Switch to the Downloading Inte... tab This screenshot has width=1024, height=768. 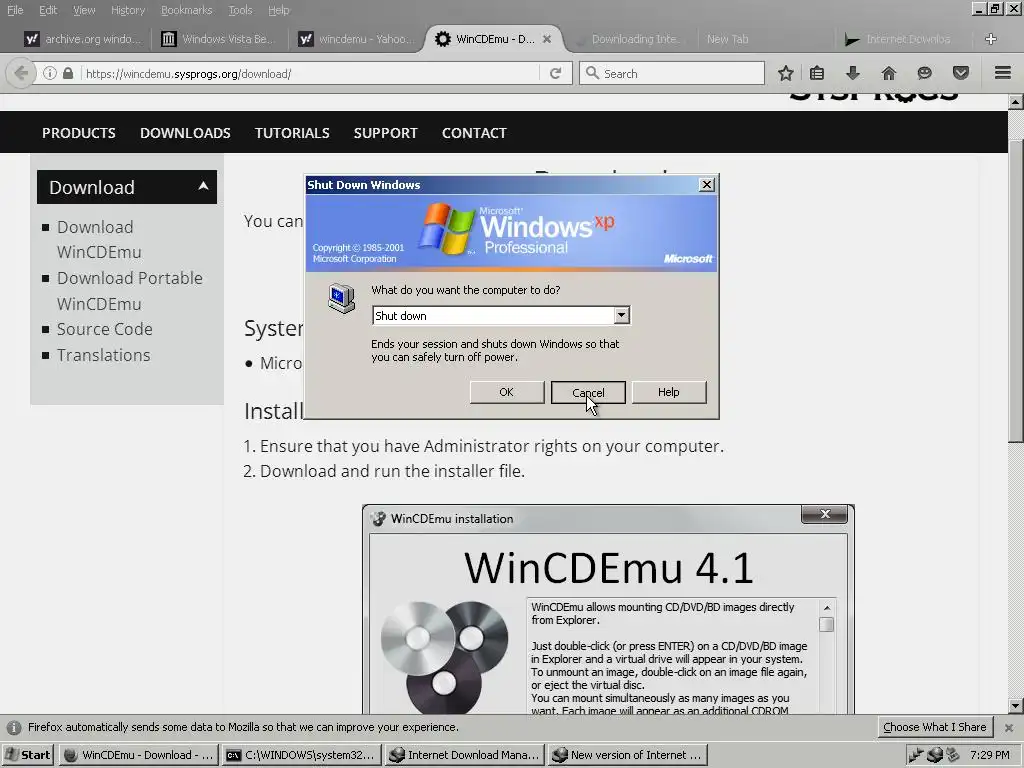coord(631,39)
